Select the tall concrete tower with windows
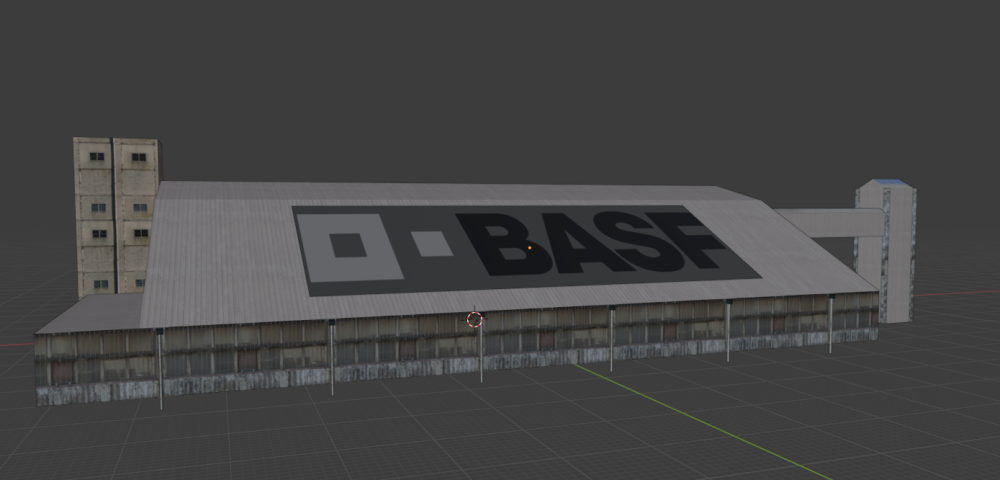This screenshot has height=480, width=1000. pyautogui.click(x=117, y=217)
